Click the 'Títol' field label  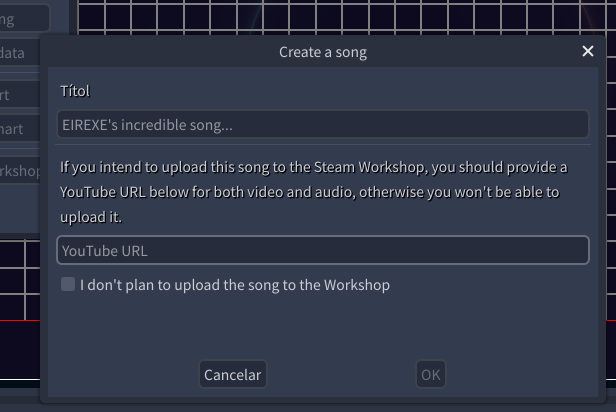point(75,91)
